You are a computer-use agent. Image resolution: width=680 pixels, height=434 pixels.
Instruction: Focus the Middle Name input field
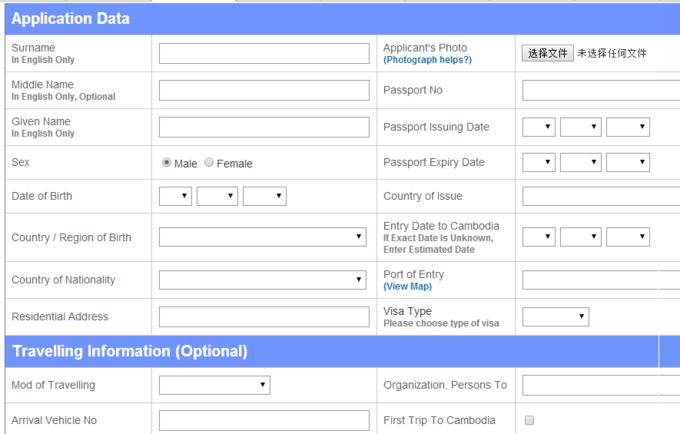point(263,90)
